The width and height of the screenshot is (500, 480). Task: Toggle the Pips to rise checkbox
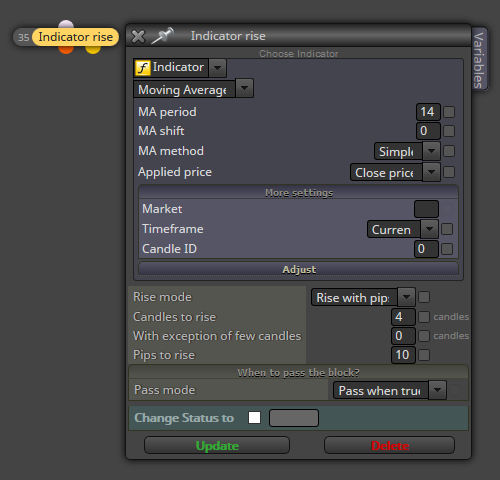pos(424,355)
